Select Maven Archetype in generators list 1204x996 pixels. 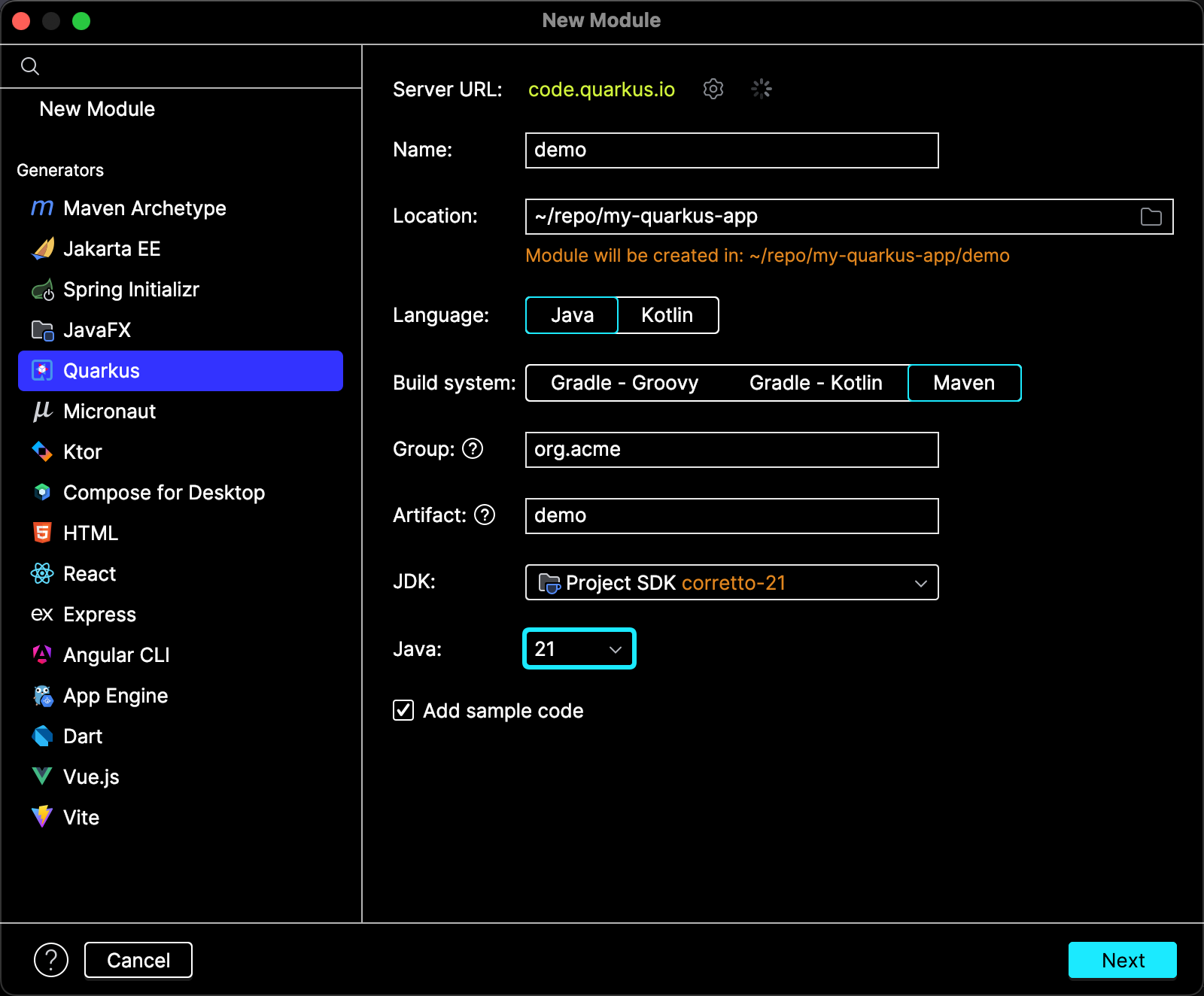(x=144, y=208)
